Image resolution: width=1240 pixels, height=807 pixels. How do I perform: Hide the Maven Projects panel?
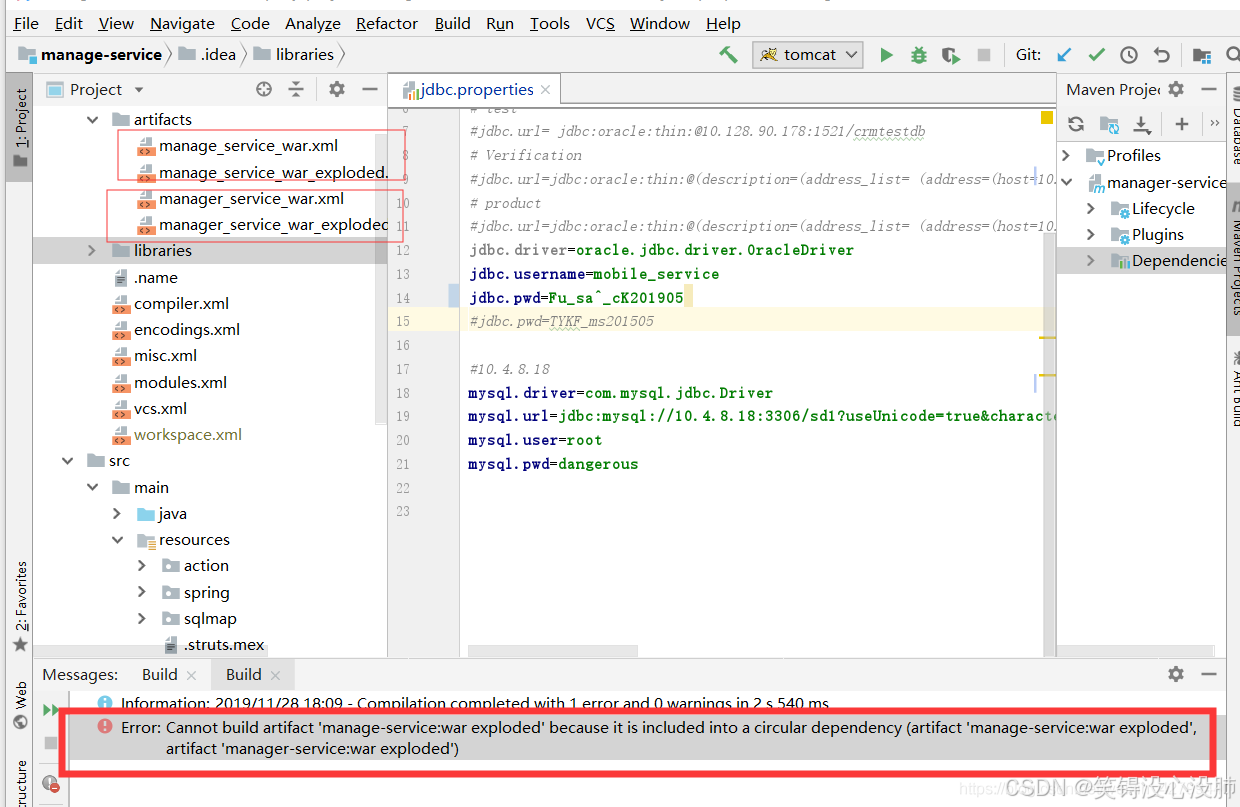pos(1209,89)
